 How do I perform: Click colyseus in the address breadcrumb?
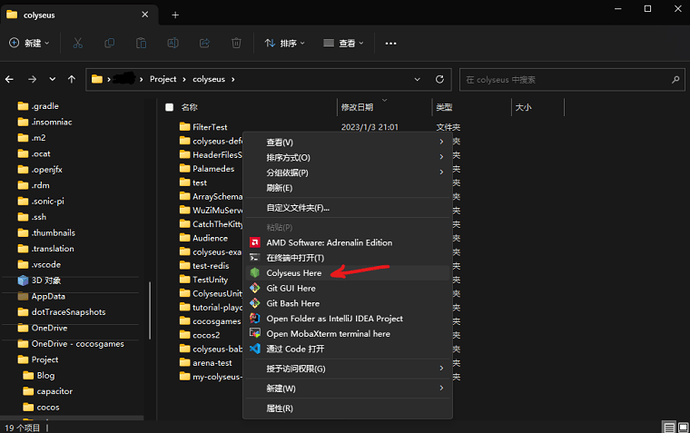pyautogui.click(x=209, y=79)
